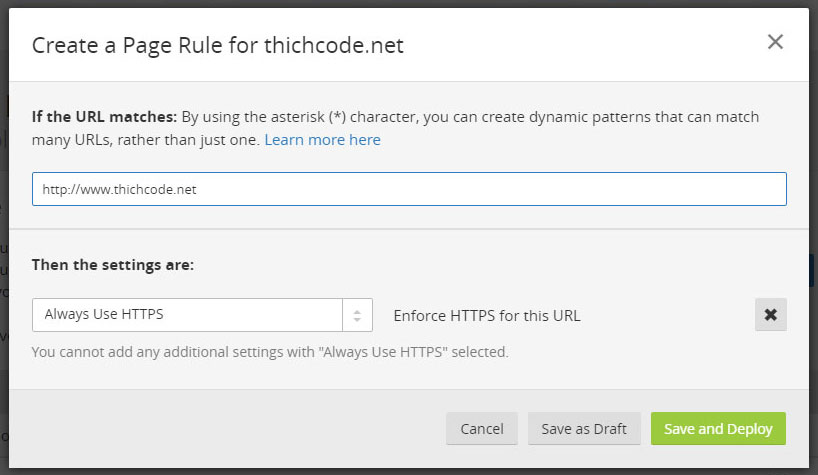Cancel the page rule creation

(482, 429)
